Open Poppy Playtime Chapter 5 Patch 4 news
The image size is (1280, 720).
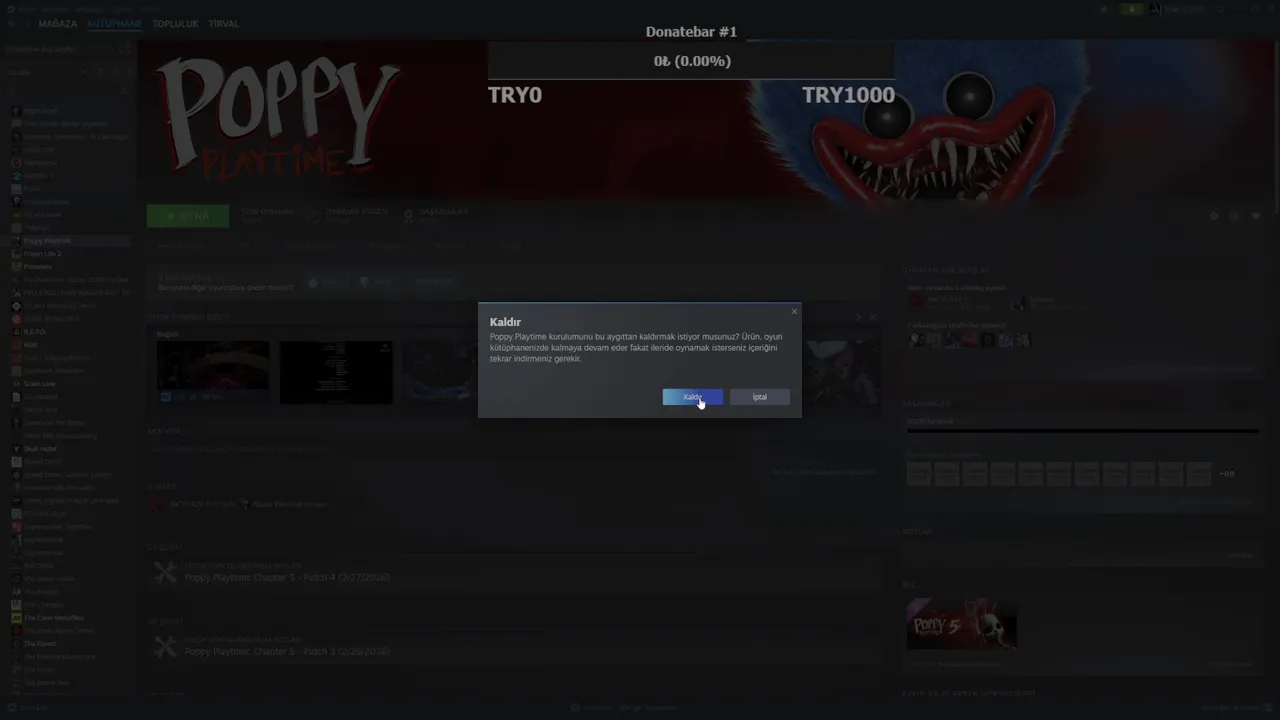287,578
